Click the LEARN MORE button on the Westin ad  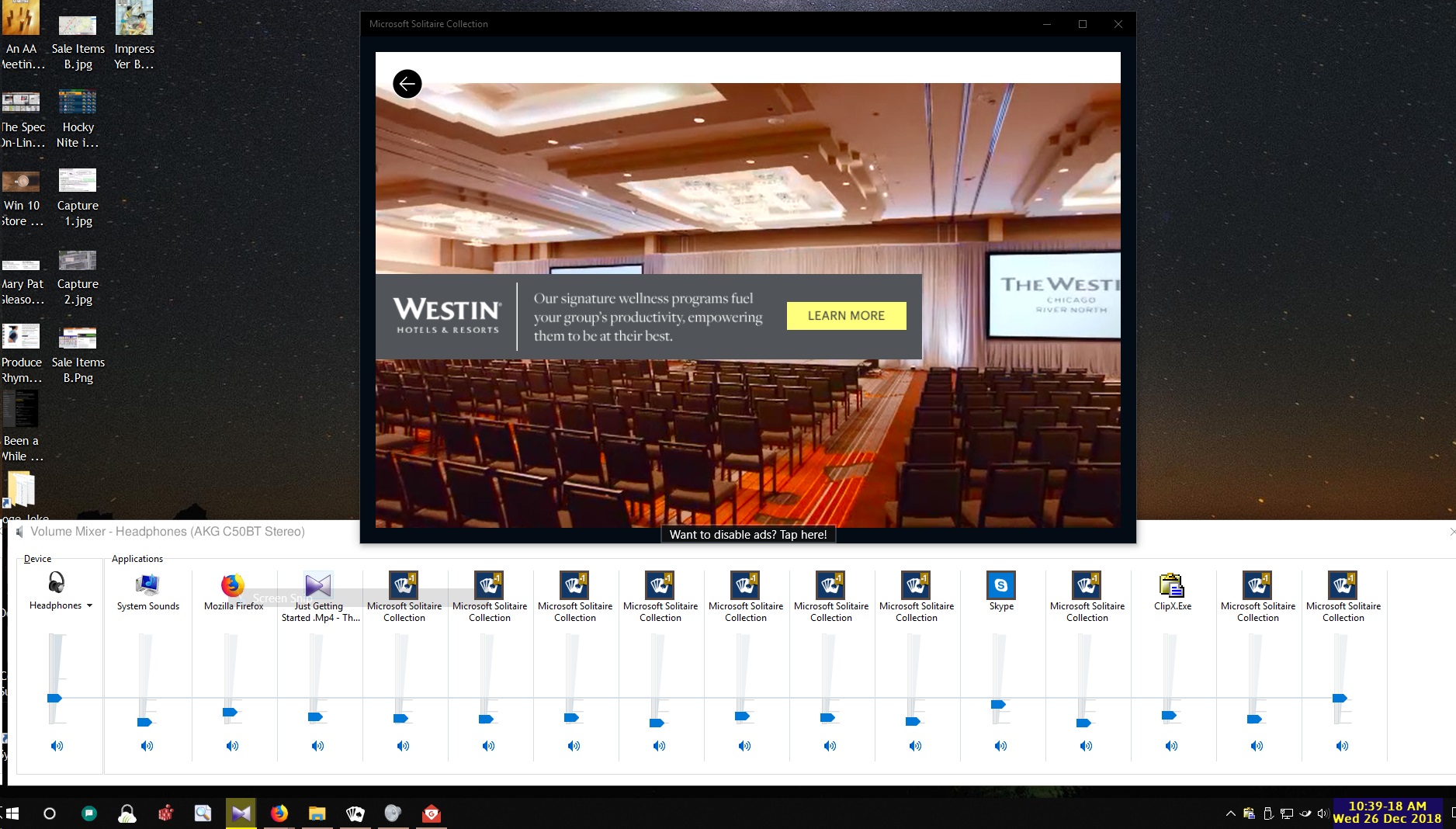(846, 316)
